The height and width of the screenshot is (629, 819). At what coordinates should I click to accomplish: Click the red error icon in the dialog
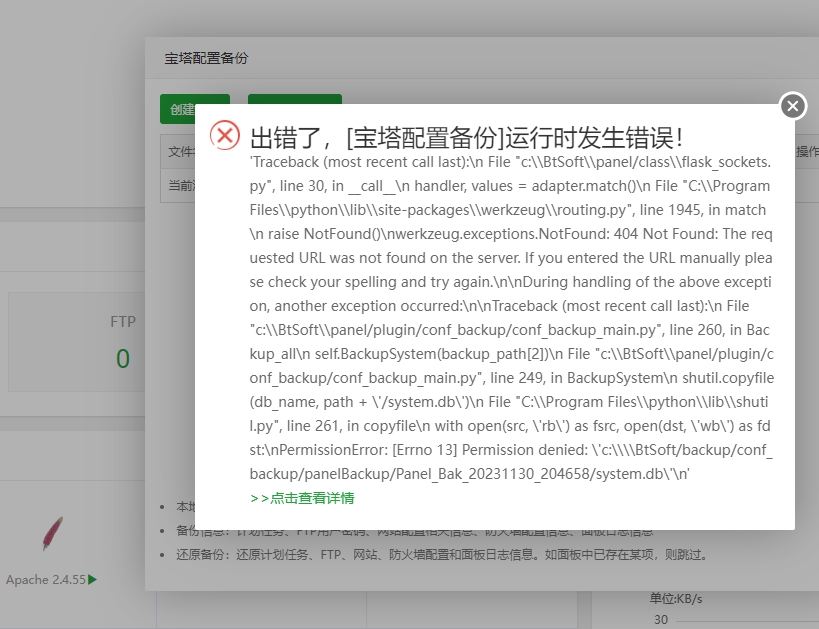(x=225, y=135)
